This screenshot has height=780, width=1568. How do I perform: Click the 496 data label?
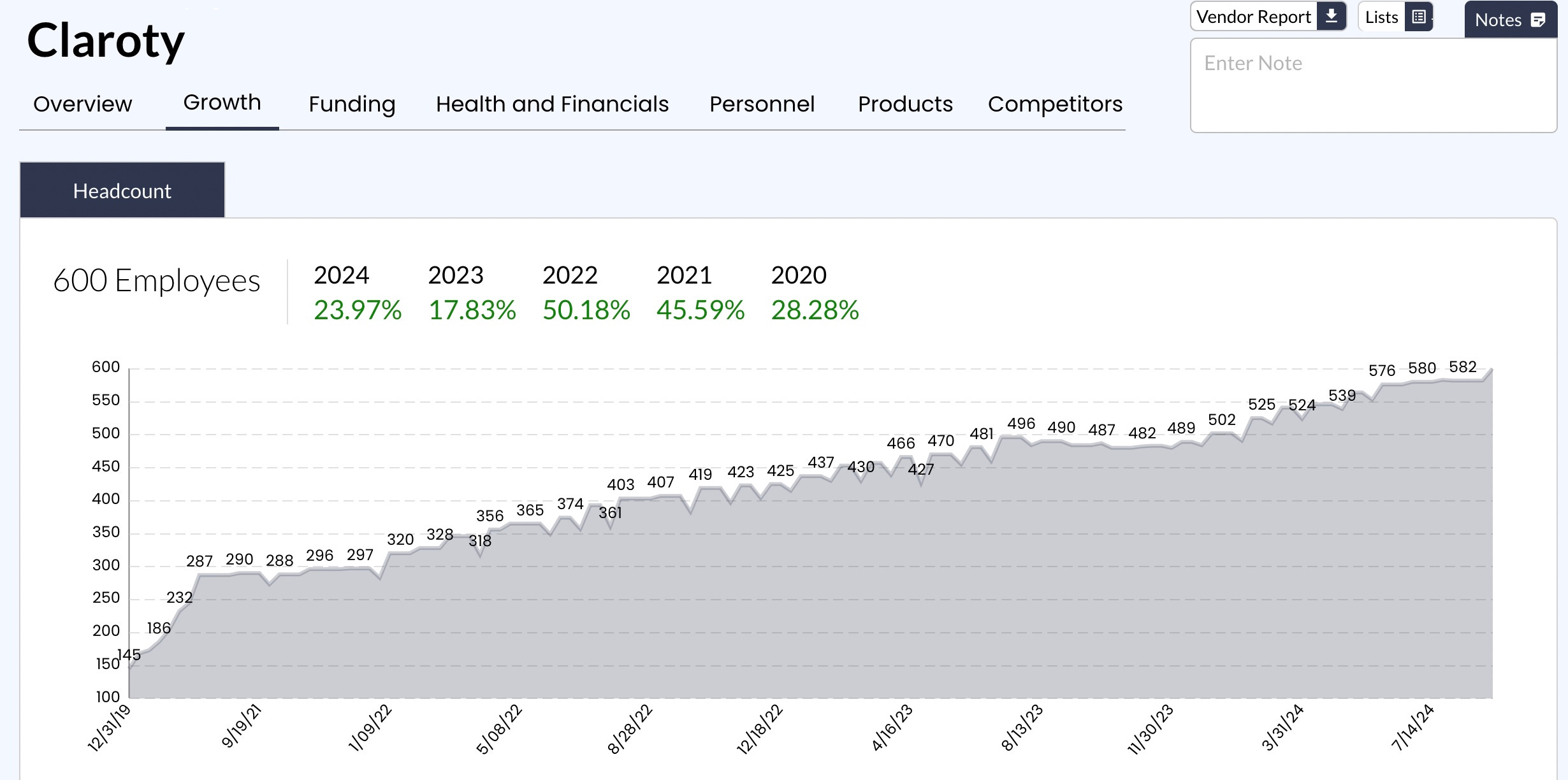[1021, 424]
